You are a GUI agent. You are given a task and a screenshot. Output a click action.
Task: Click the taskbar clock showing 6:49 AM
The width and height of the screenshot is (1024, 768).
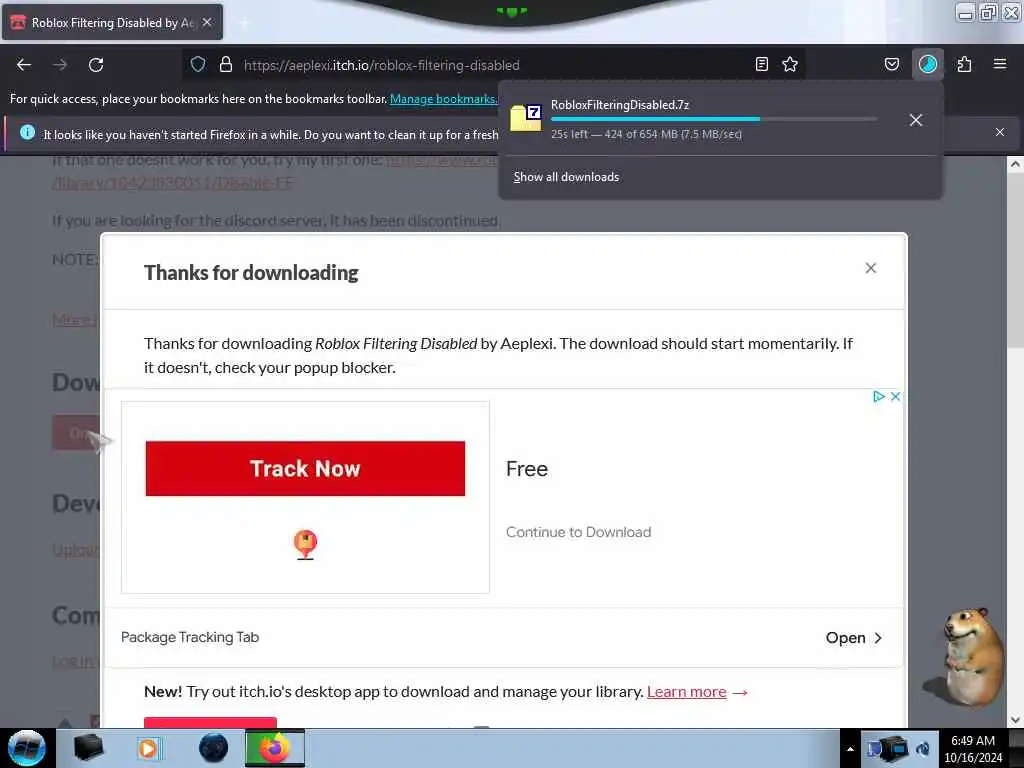pyautogui.click(x=973, y=748)
